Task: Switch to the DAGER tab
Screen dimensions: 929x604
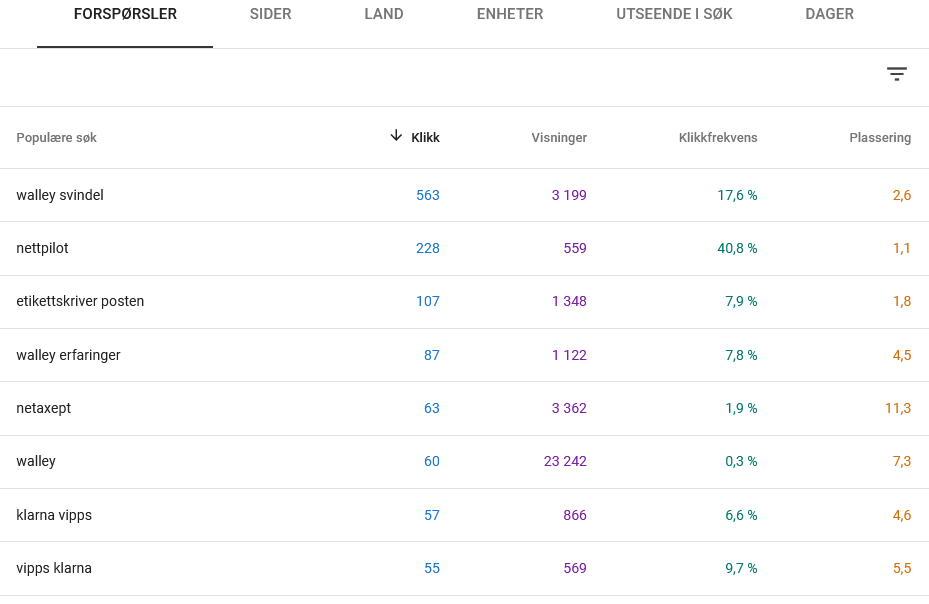Action: tap(829, 14)
